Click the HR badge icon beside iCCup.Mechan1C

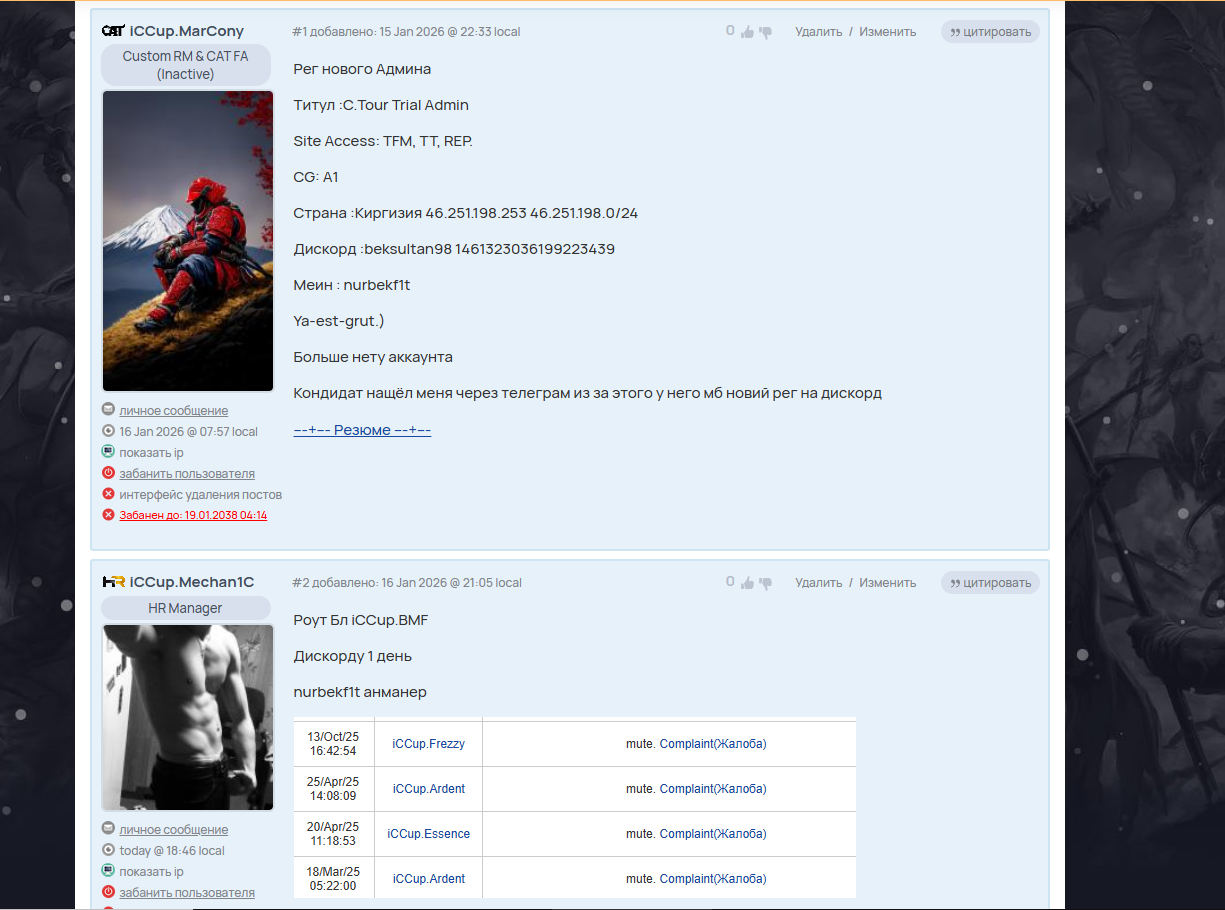tap(113, 582)
